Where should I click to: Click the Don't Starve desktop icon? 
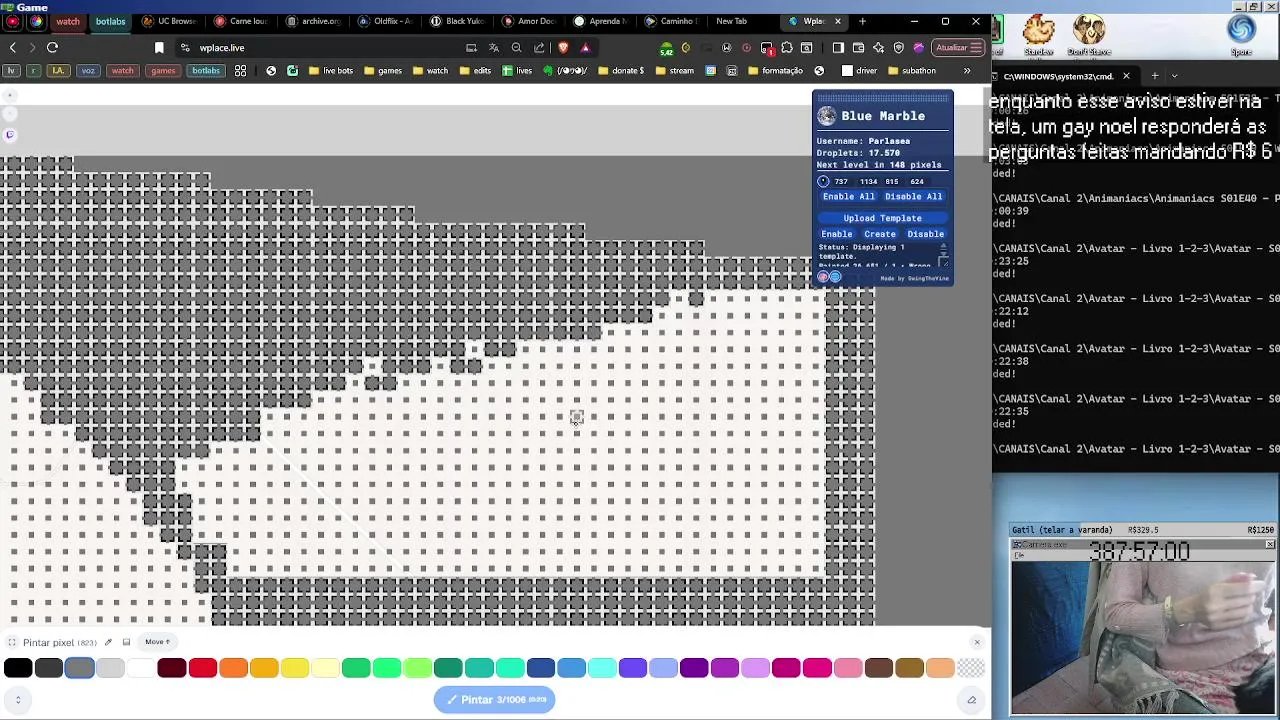coord(1089,34)
